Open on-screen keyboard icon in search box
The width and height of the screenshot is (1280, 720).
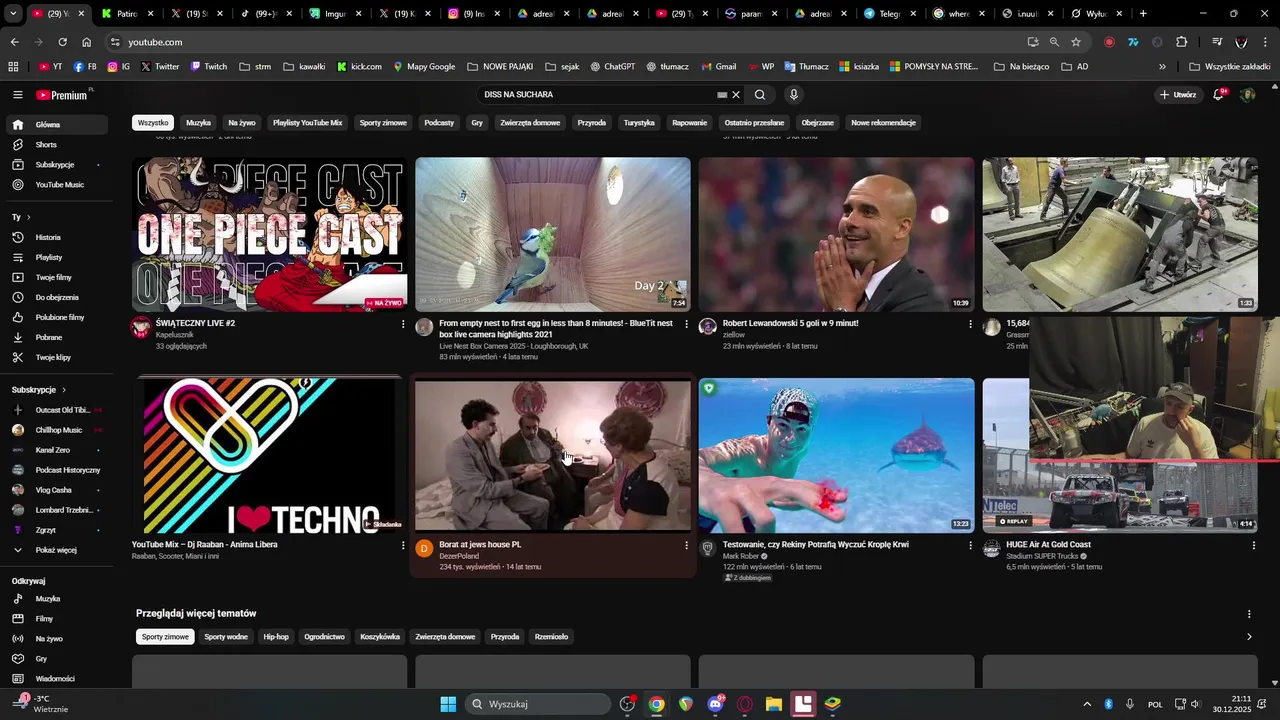tap(722, 95)
